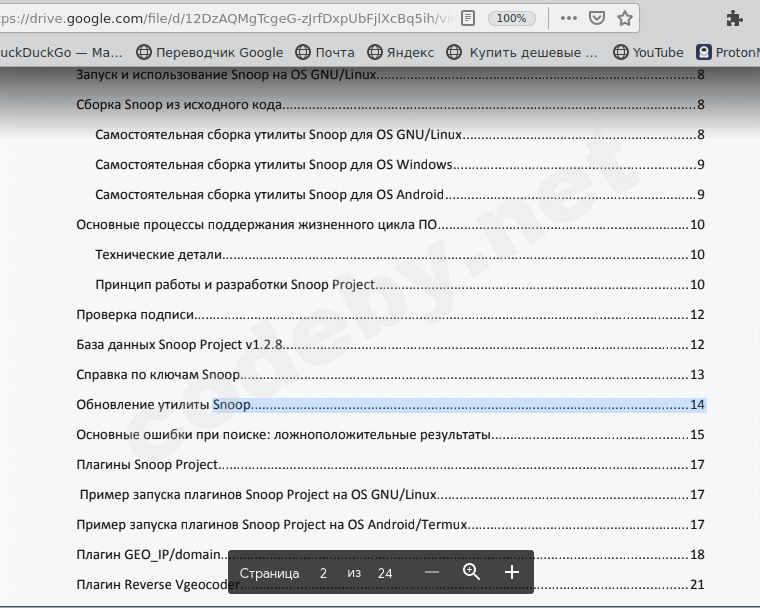The width and height of the screenshot is (760, 608).
Task: Open ProtonMail bookmark
Action: [728, 52]
